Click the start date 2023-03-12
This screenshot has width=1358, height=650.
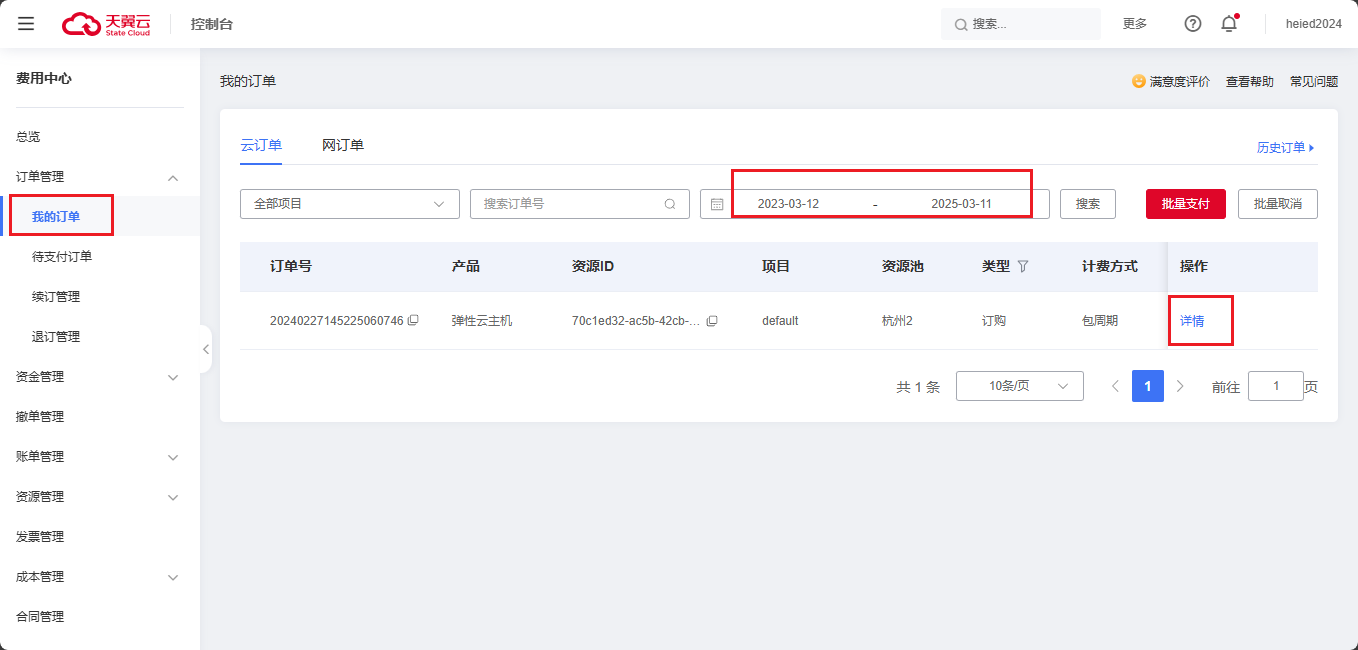click(x=788, y=204)
